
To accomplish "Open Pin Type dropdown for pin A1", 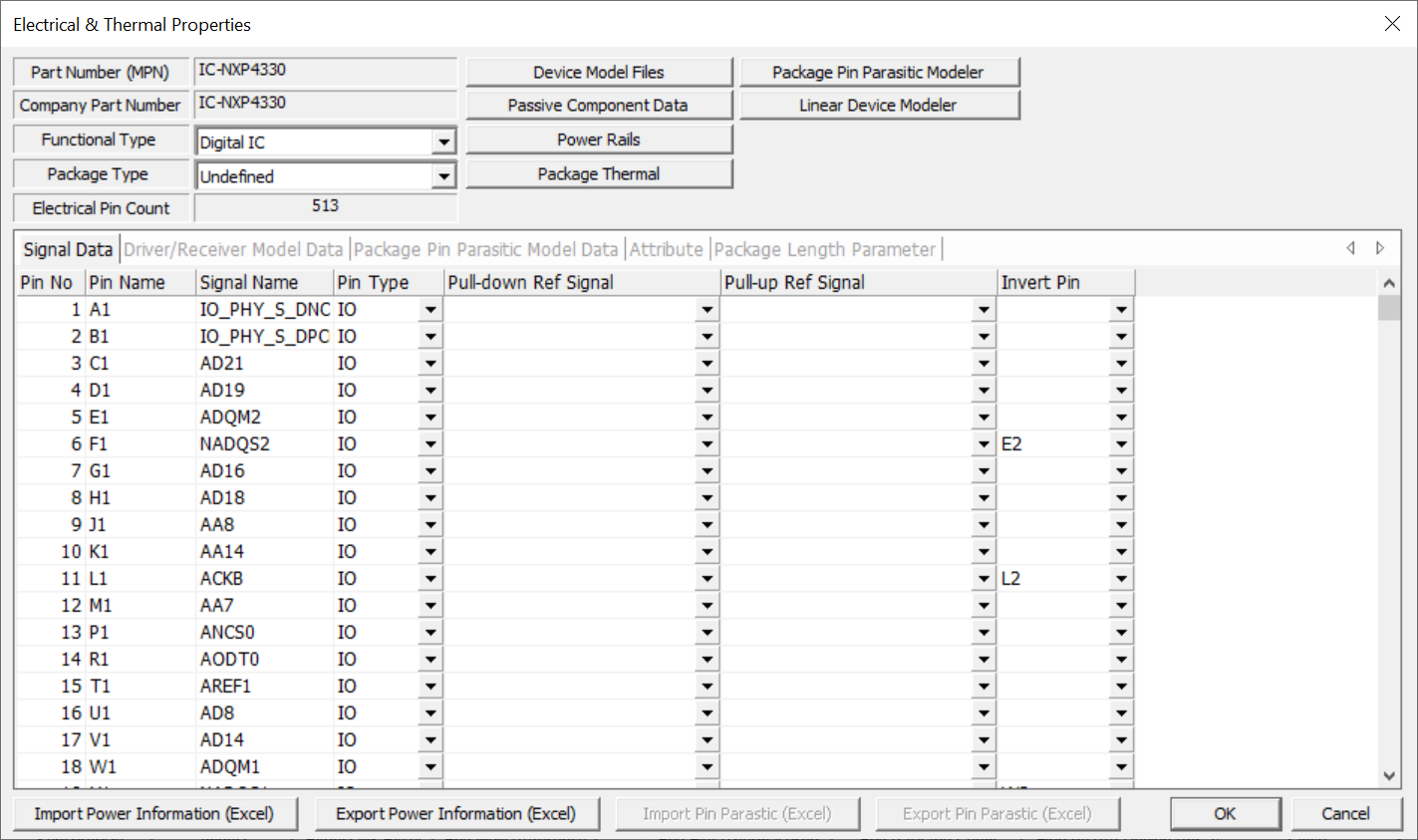I will [430, 310].
